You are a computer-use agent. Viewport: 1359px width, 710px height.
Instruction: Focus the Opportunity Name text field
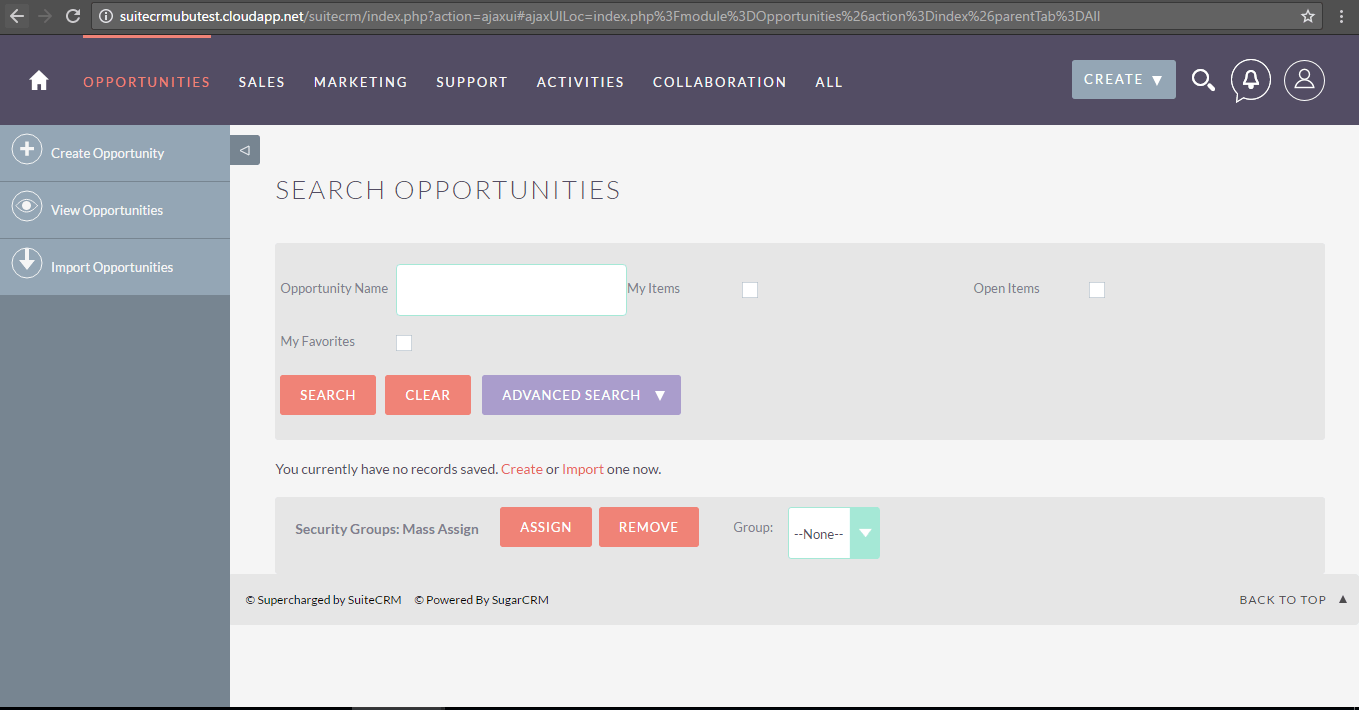511,290
